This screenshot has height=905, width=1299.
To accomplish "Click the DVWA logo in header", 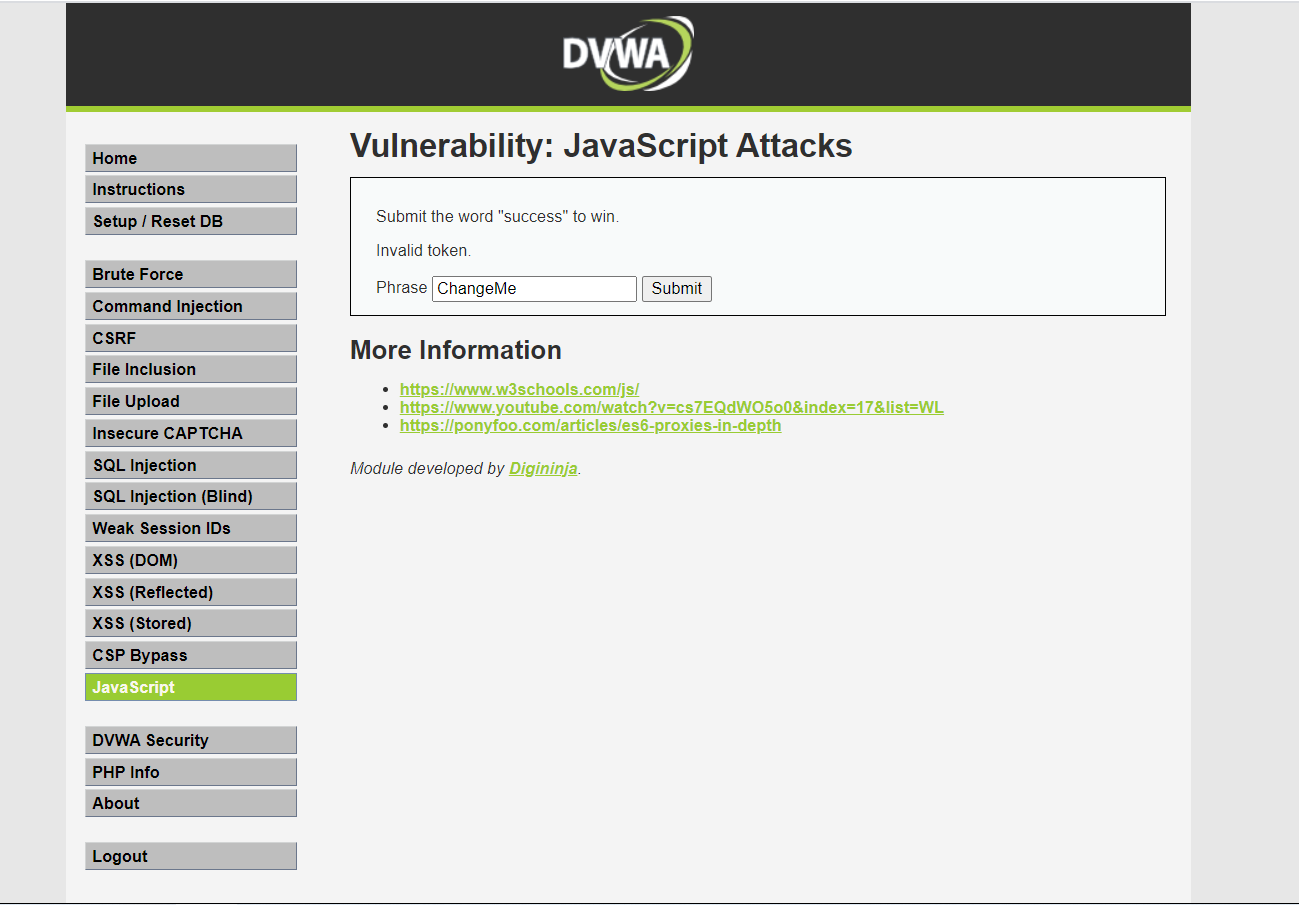I will (627, 54).
